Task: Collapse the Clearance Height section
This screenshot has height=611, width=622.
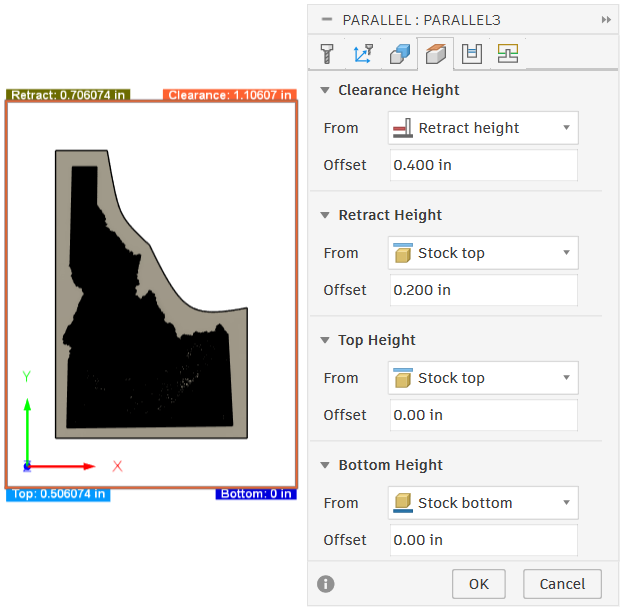Action: point(325,90)
